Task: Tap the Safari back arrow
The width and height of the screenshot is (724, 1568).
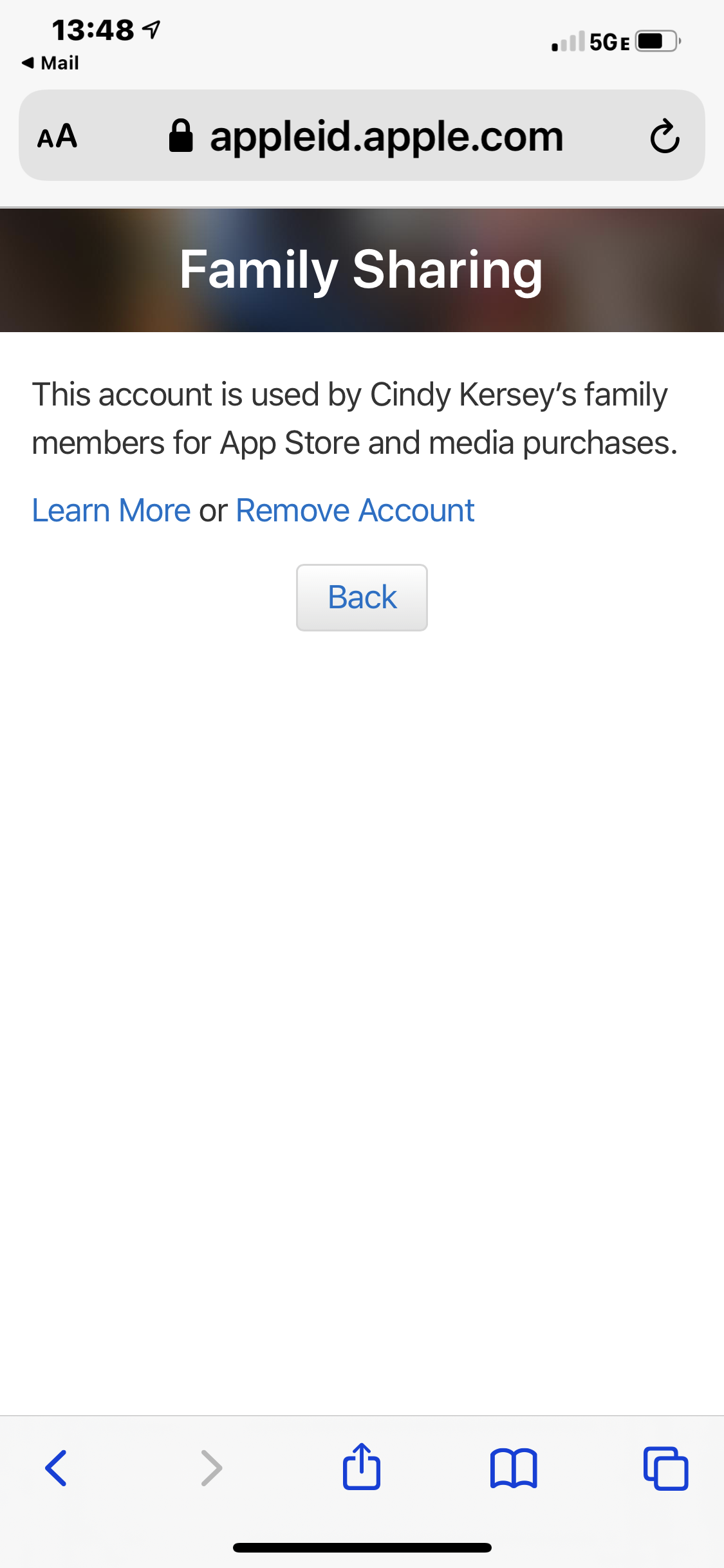Action: point(56,1468)
